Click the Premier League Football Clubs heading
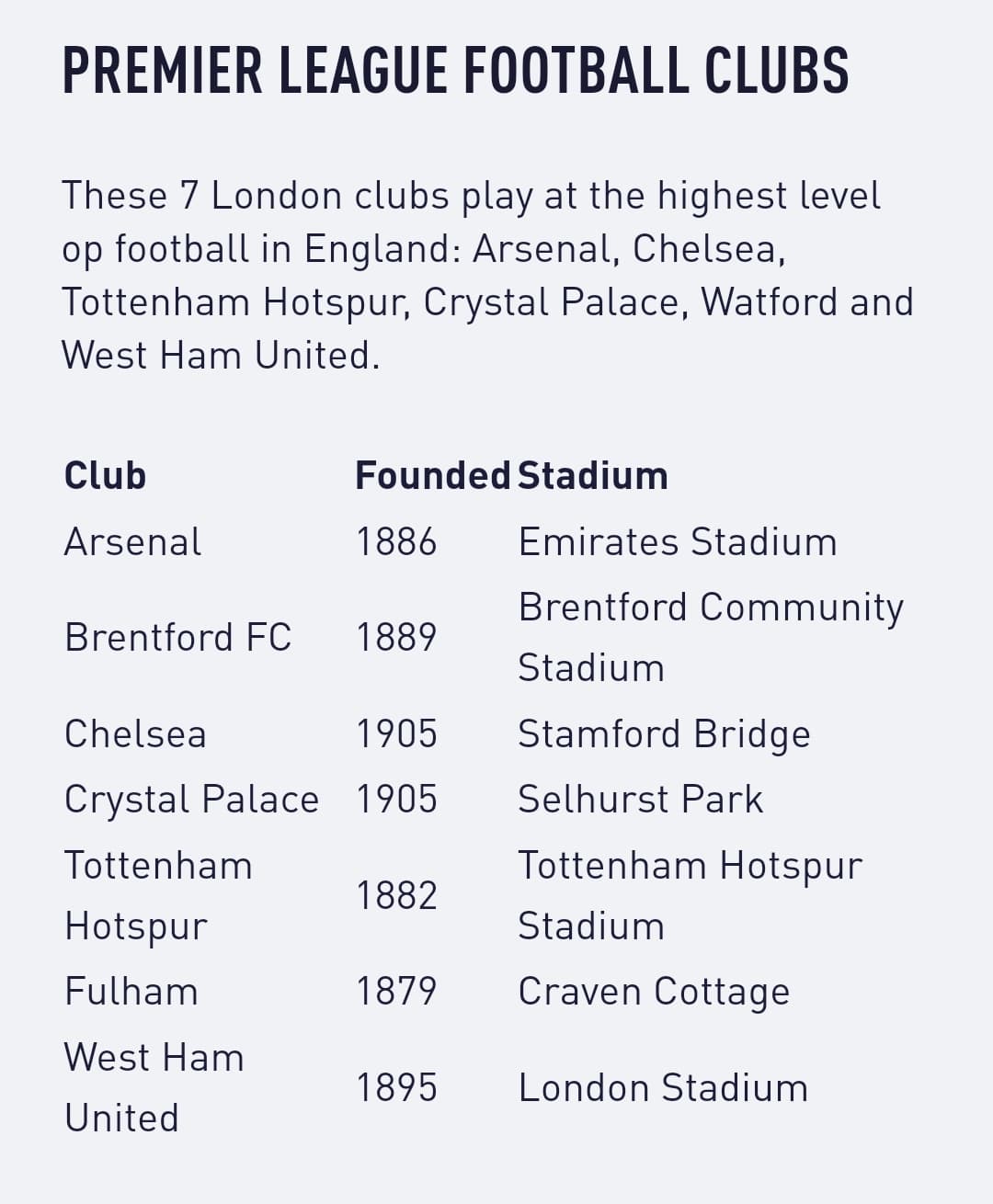 pos(455,71)
